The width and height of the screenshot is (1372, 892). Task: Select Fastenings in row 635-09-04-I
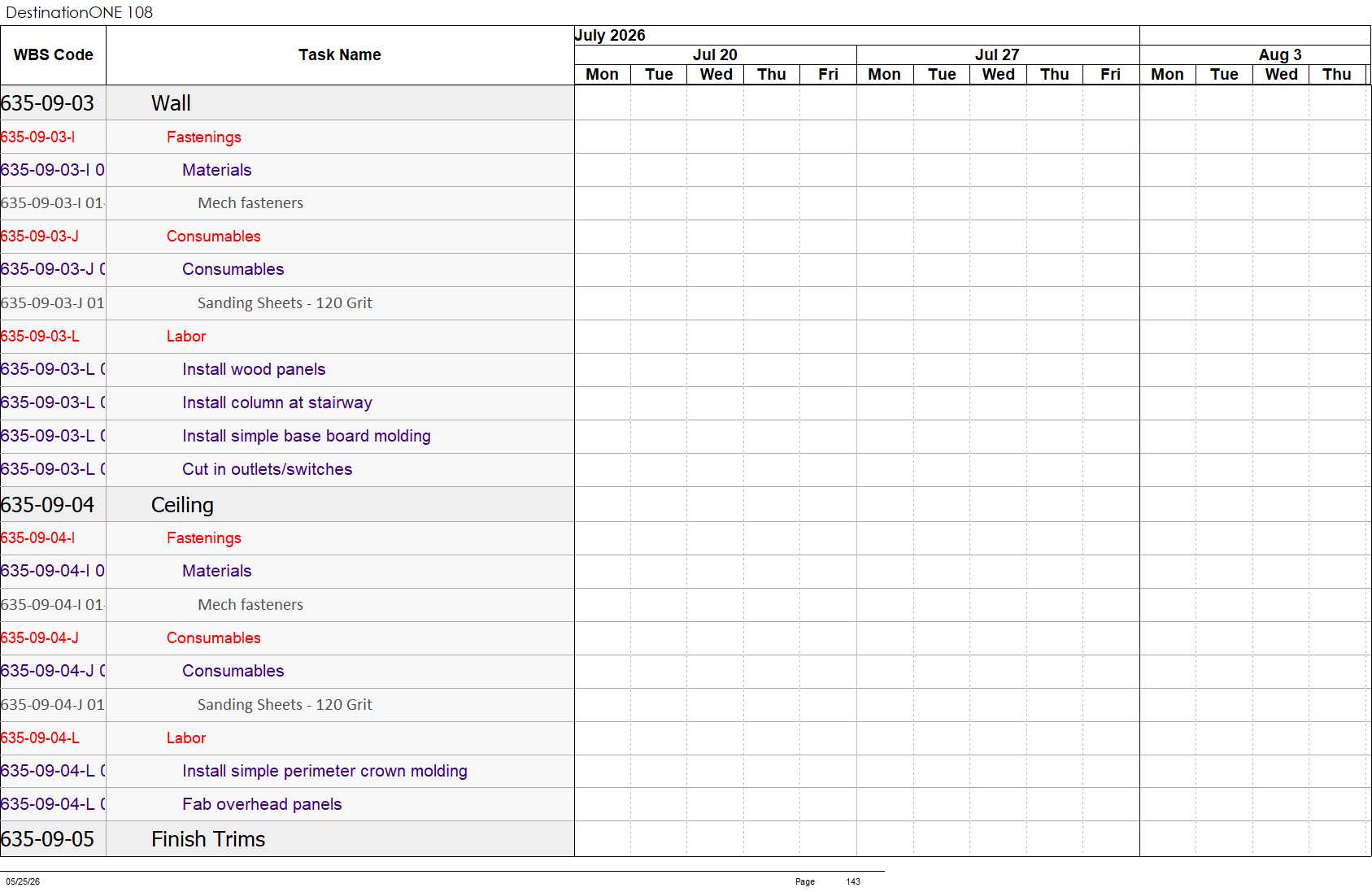(203, 538)
